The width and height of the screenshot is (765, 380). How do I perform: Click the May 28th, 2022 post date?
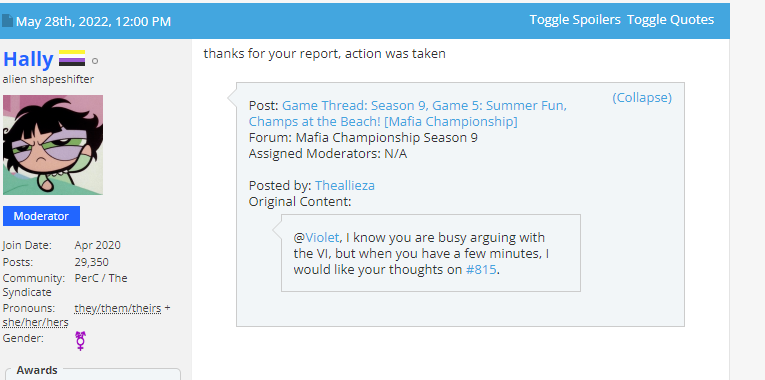click(93, 21)
